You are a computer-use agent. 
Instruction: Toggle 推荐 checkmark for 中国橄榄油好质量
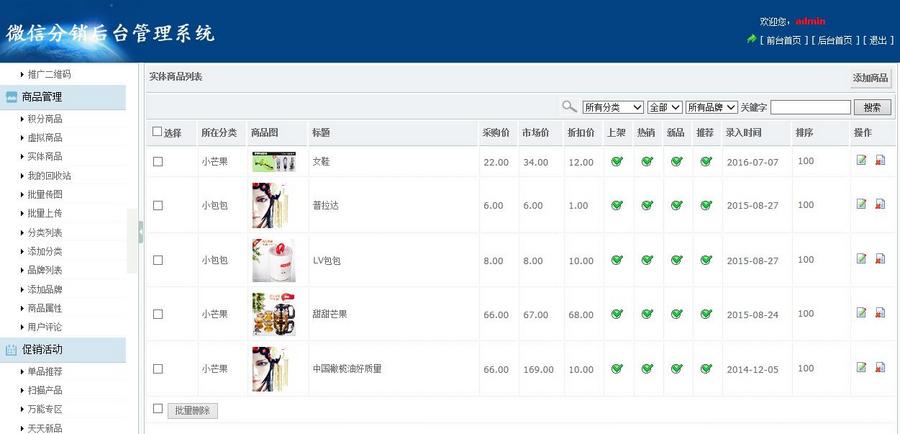tap(706, 369)
